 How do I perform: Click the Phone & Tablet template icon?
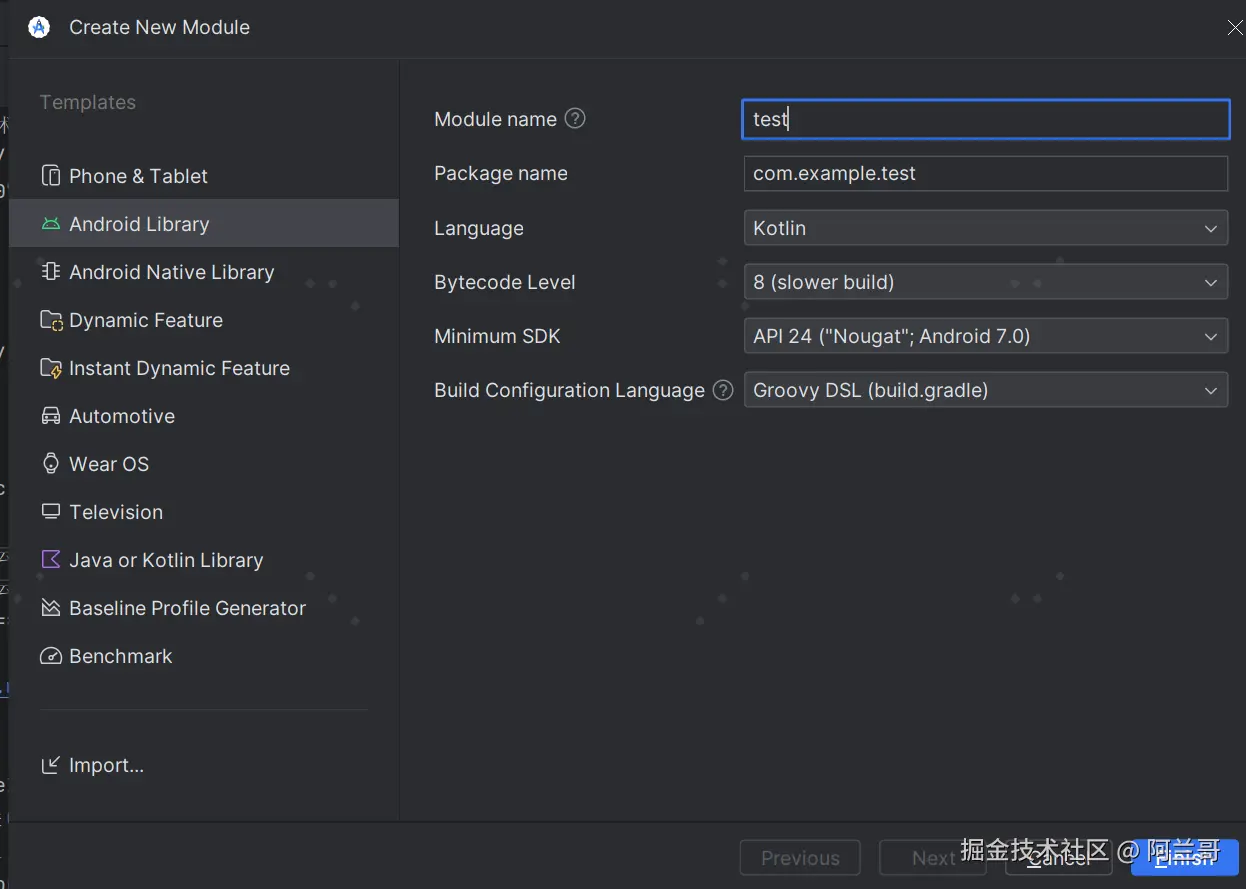pyautogui.click(x=50, y=176)
